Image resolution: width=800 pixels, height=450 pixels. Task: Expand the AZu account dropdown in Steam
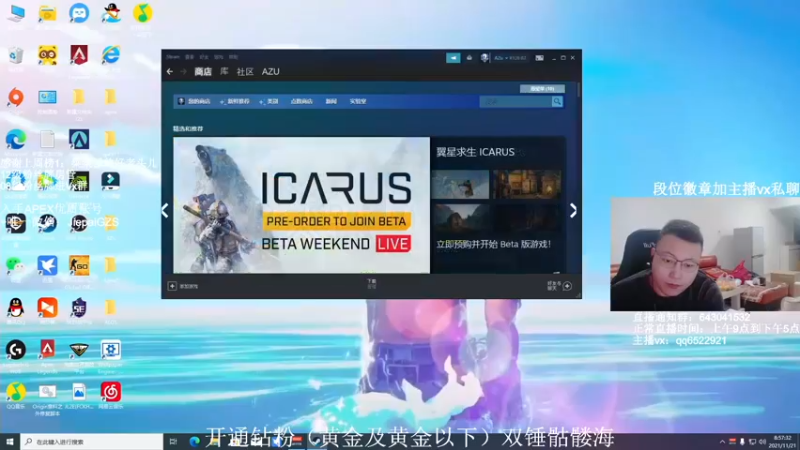pos(510,58)
